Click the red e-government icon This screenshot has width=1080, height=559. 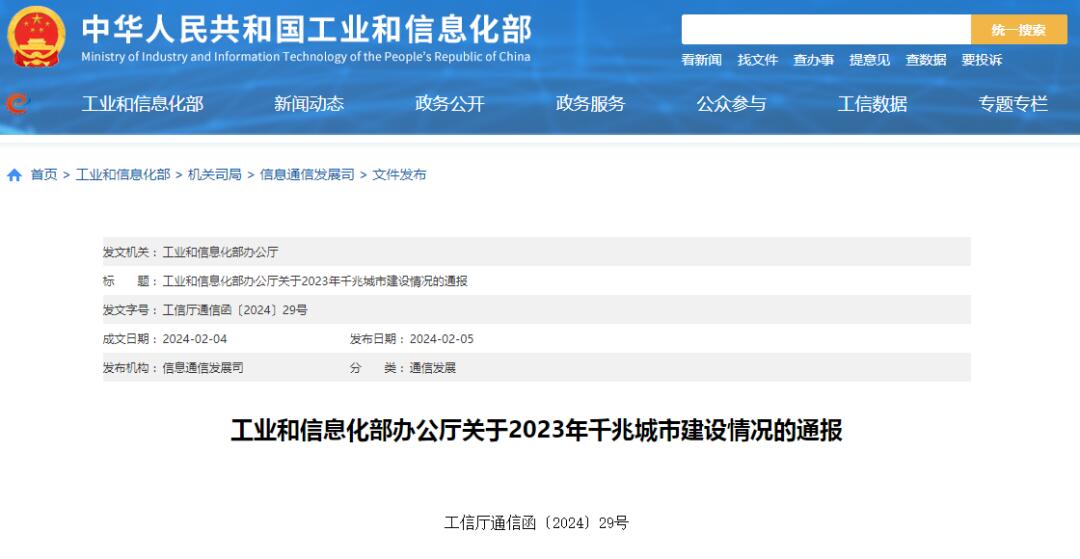(18, 104)
